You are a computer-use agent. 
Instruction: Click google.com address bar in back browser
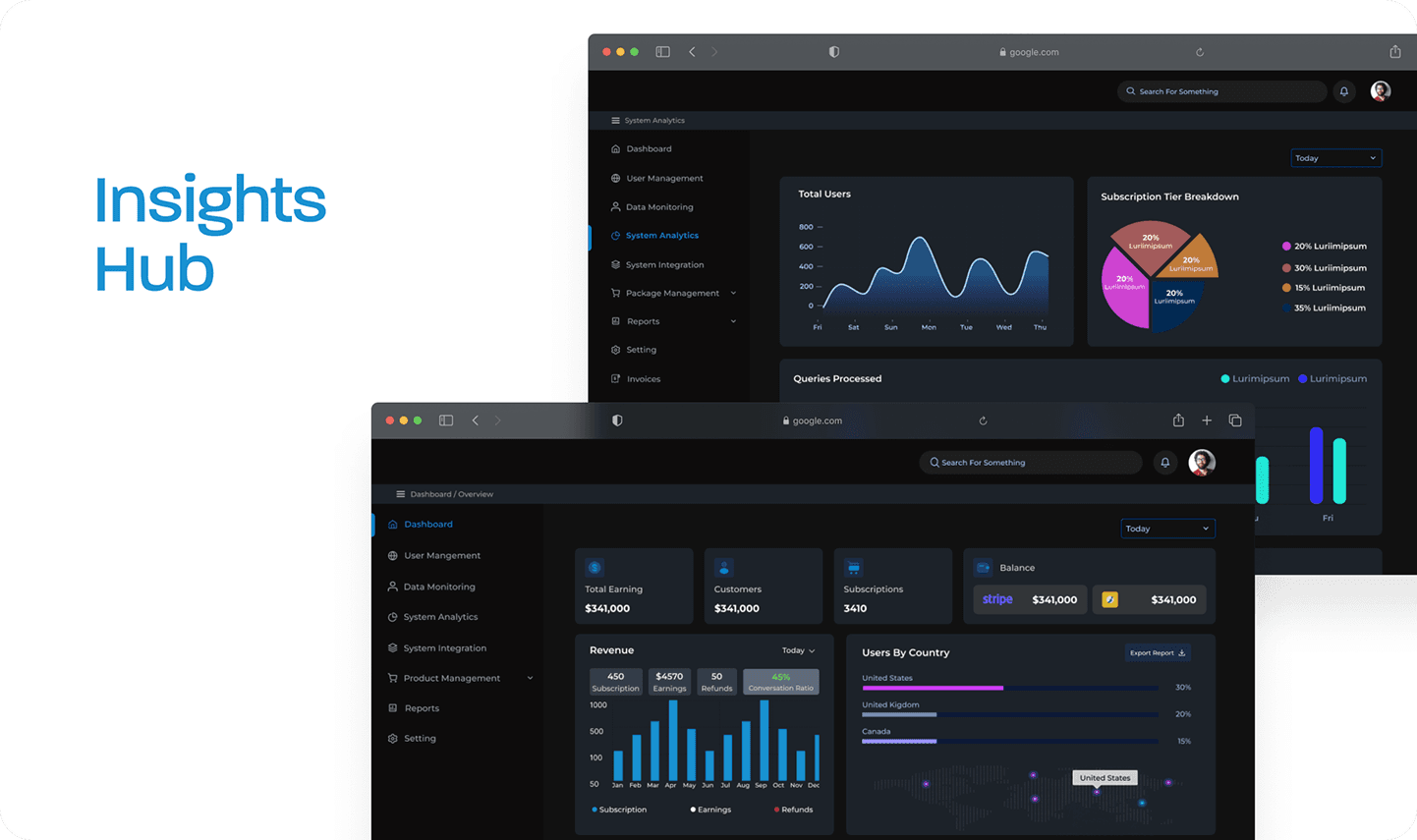coord(1029,52)
